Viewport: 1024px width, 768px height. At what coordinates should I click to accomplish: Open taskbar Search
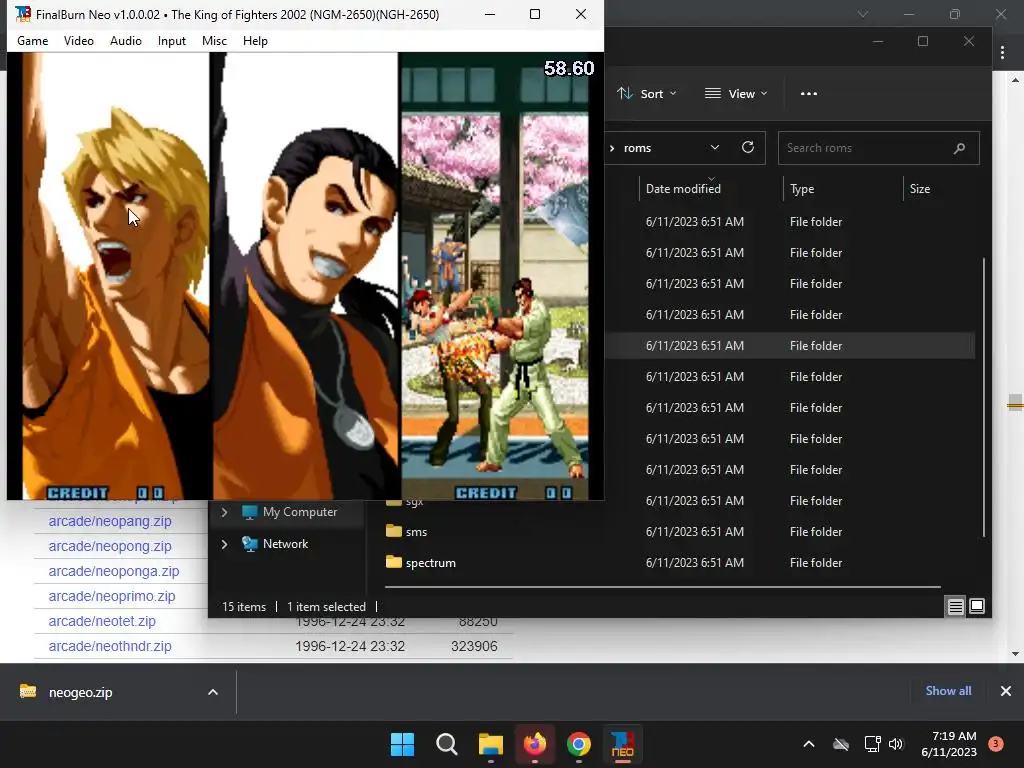(x=447, y=744)
